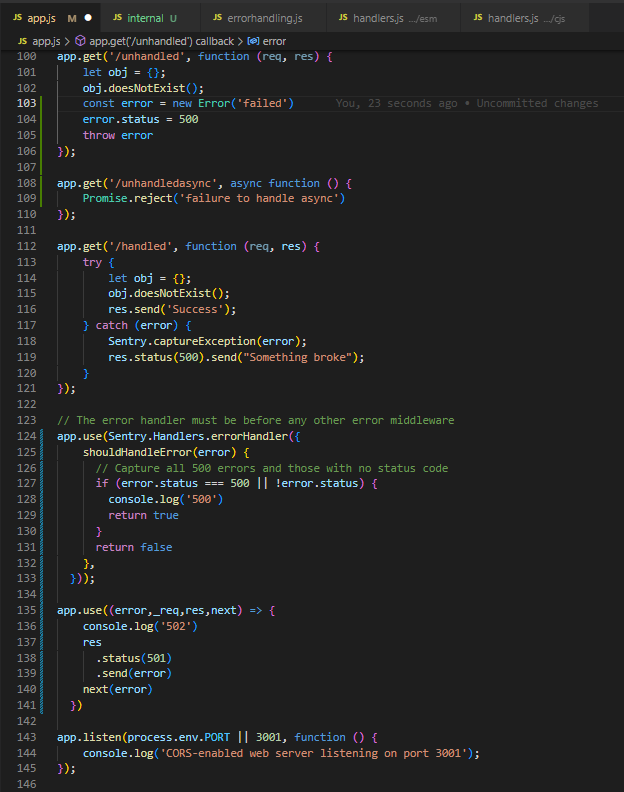Click the JS icon on errorhandling.js tab
This screenshot has width=624, height=792.
tap(217, 18)
